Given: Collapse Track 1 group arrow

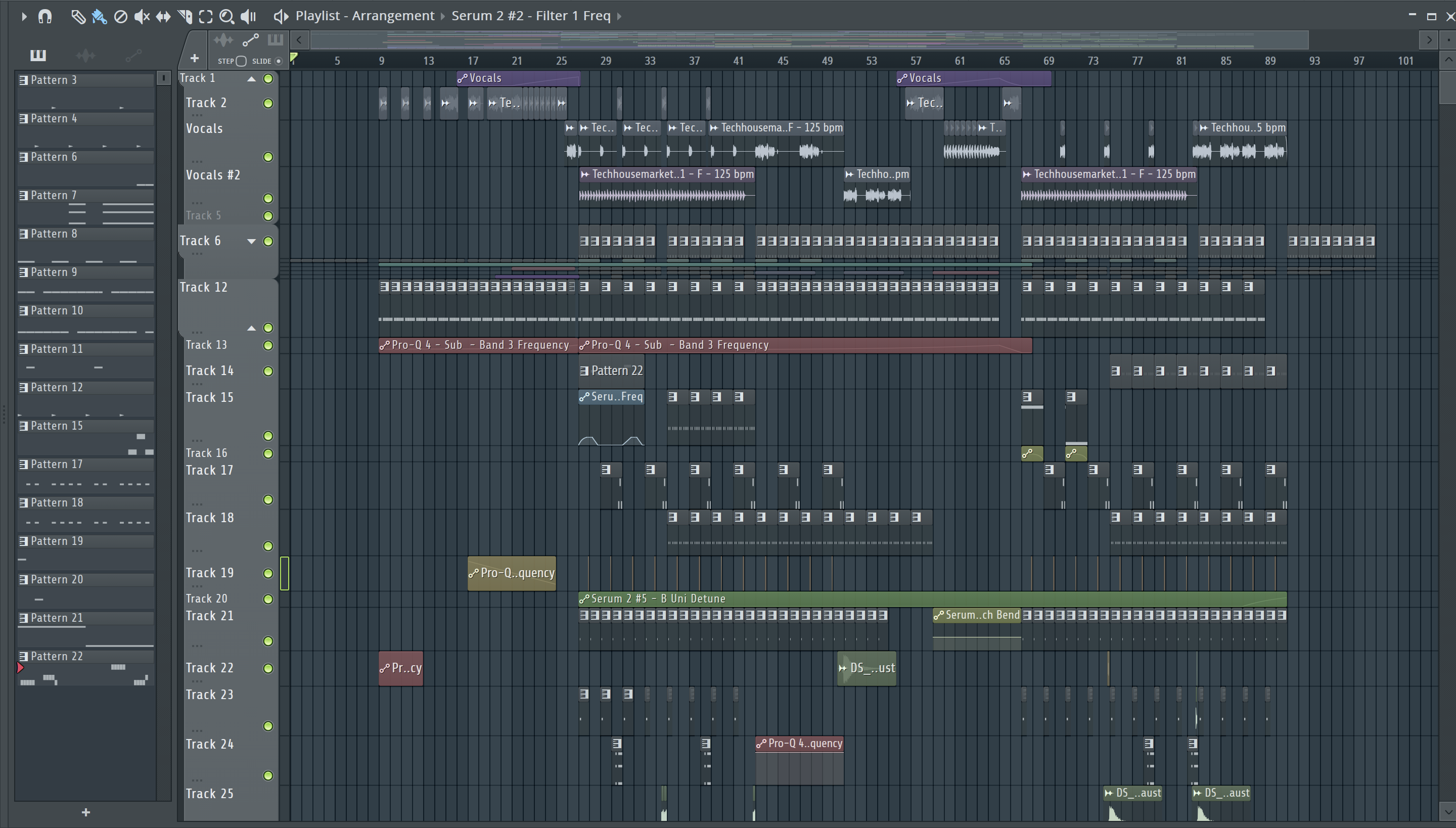Looking at the screenshot, I should click(251, 79).
